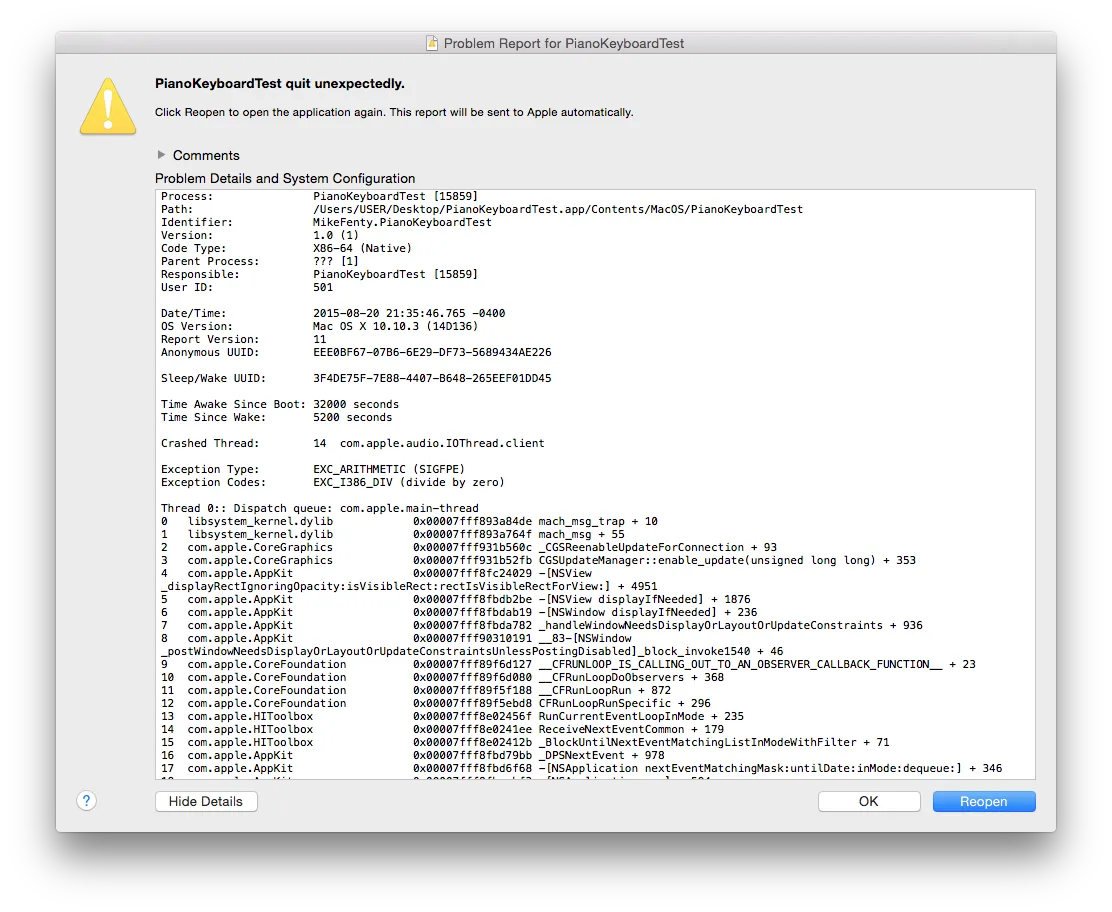1112x912 pixels.
Task: Click the Version value '1.0 (1)'
Action: coord(335,235)
